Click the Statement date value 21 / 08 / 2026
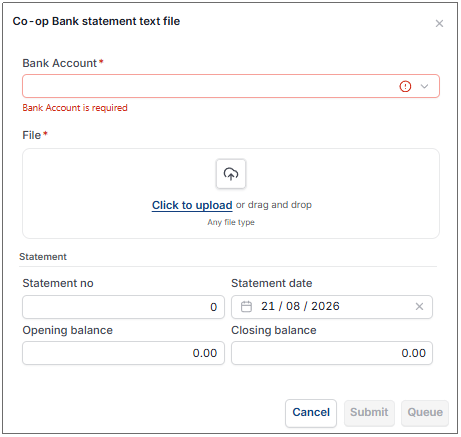 click(300, 306)
